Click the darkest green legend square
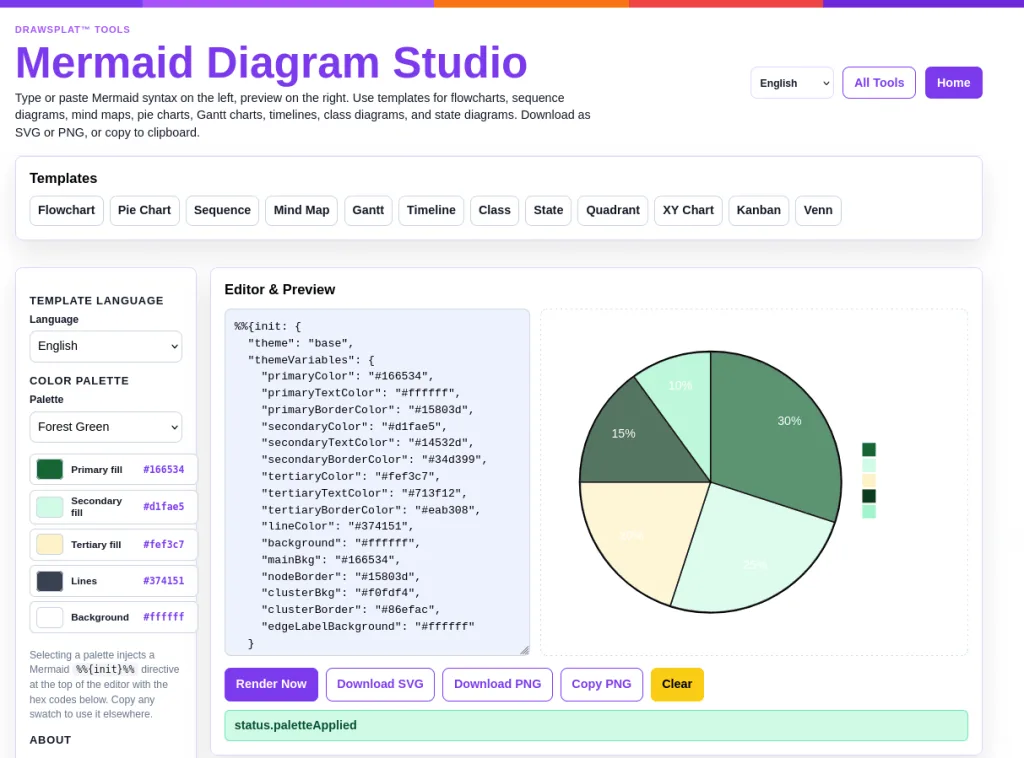1024x758 pixels. click(x=869, y=496)
